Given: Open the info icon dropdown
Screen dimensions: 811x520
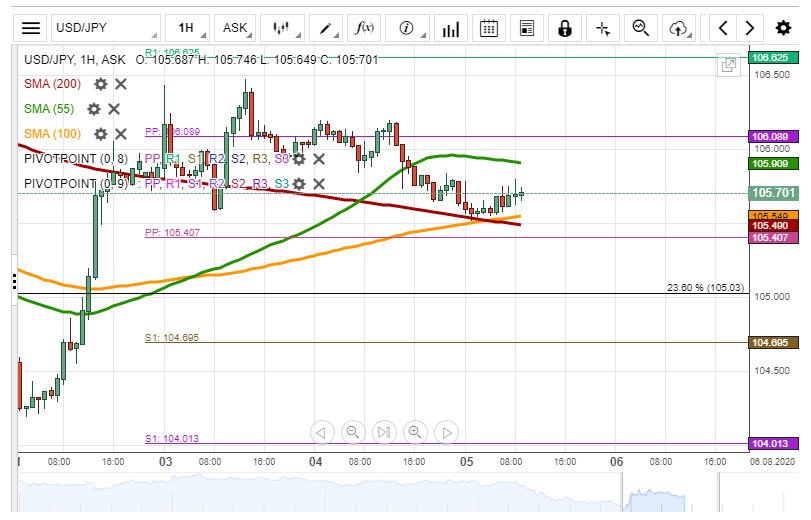Looking at the screenshot, I should click(x=408, y=28).
